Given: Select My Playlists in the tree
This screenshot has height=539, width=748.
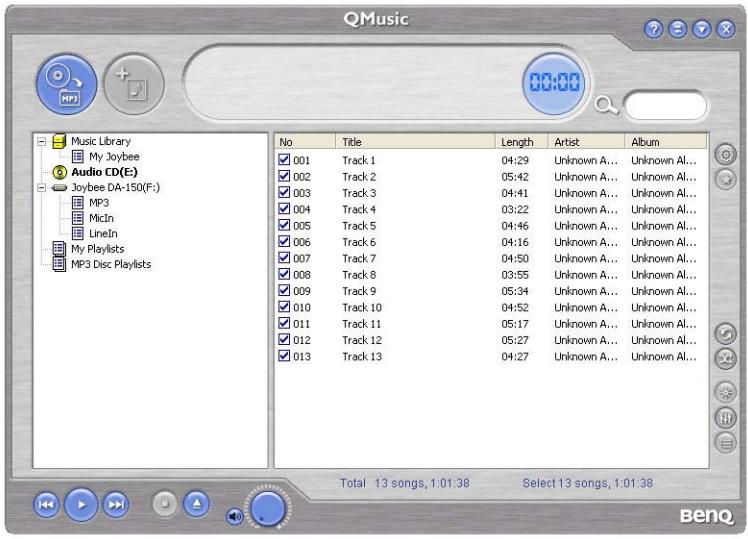Looking at the screenshot, I should pyautogui.click(x=97, y=249).
